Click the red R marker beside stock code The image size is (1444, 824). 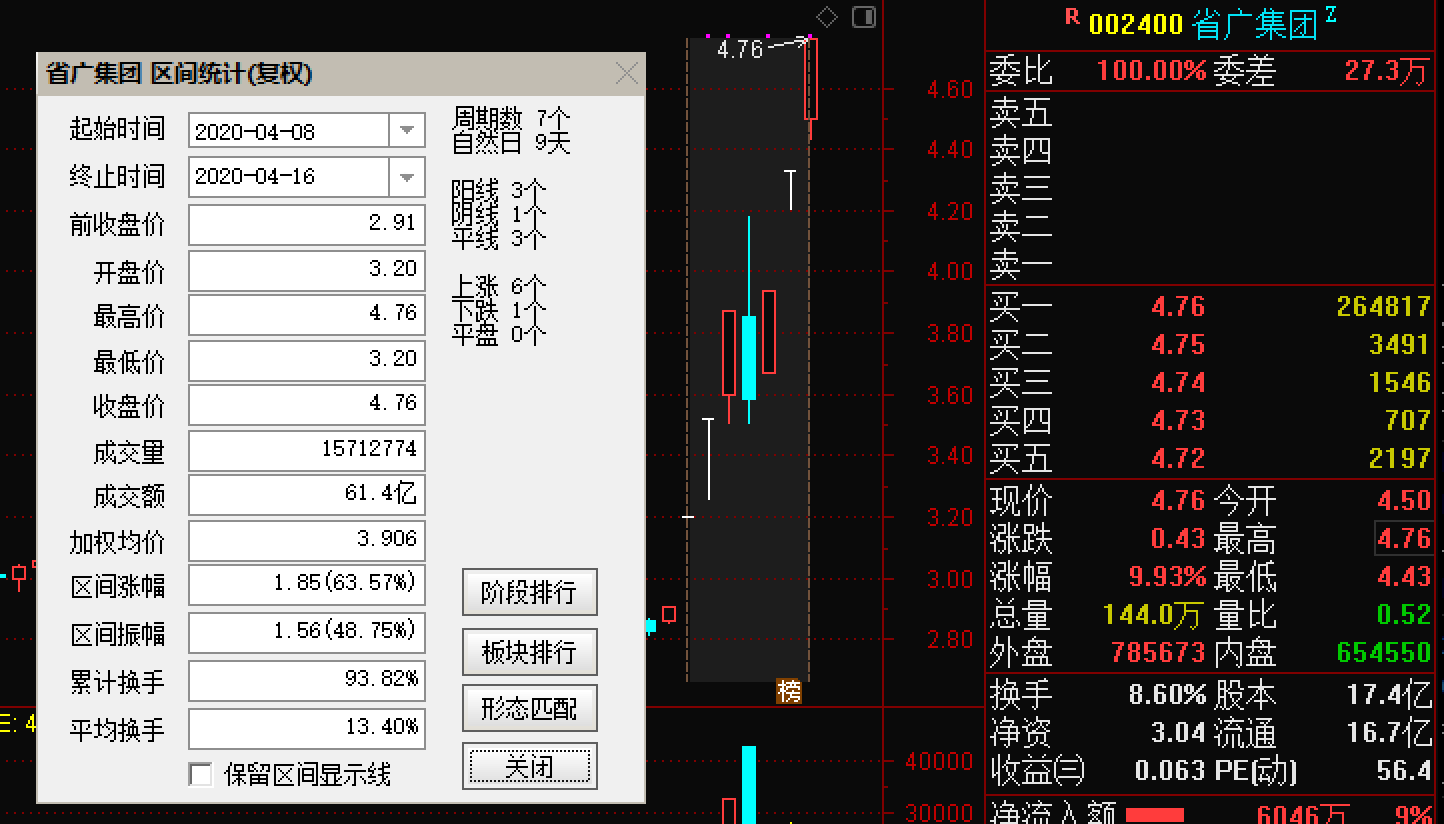pos(1072,16)
